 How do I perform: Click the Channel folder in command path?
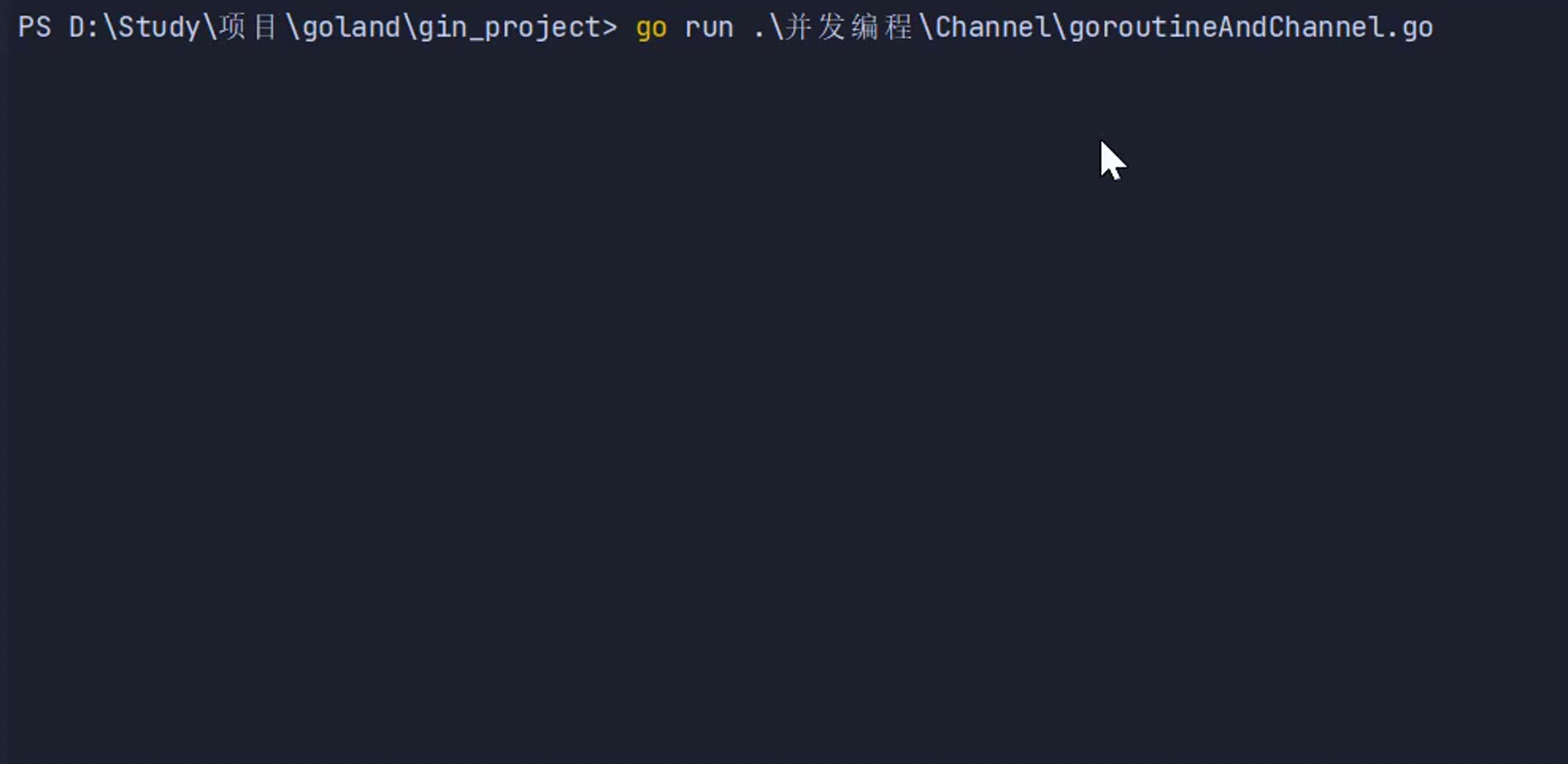(x=993, y=27)
